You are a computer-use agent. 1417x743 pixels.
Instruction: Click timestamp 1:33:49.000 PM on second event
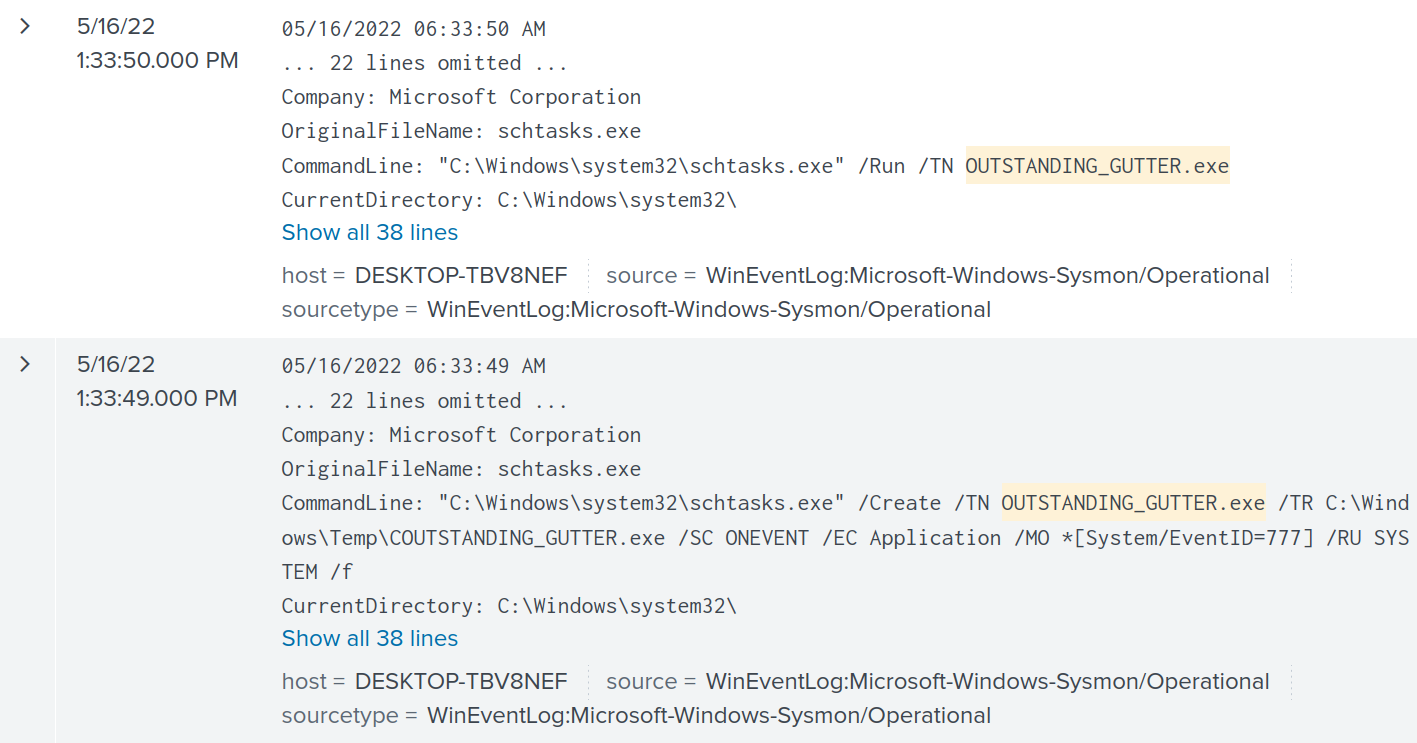[x=157, y=397]
